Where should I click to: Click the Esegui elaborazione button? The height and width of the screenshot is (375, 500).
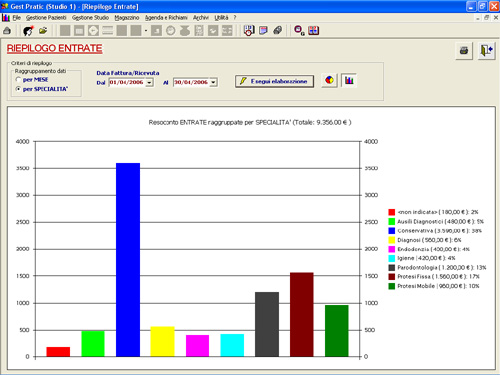(x=274, y=81)
